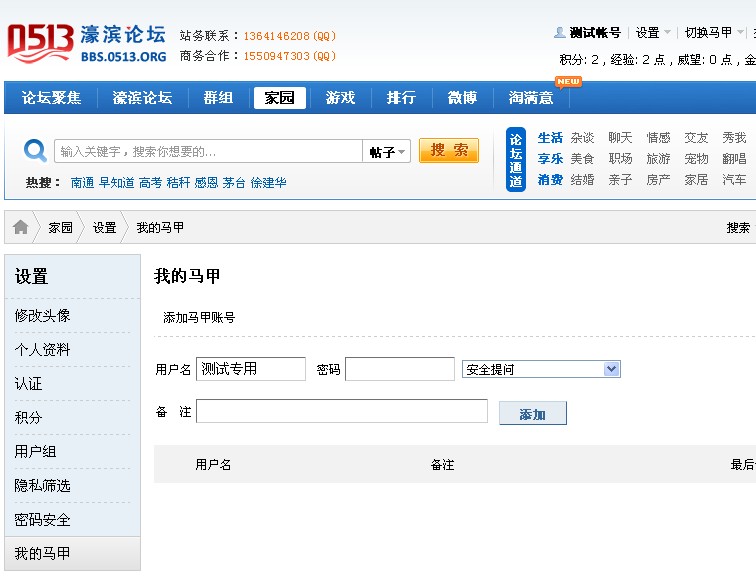Click the 用户名 table column header
The image size is (756, 580).
pyautogui.click(x=213, y=465)
